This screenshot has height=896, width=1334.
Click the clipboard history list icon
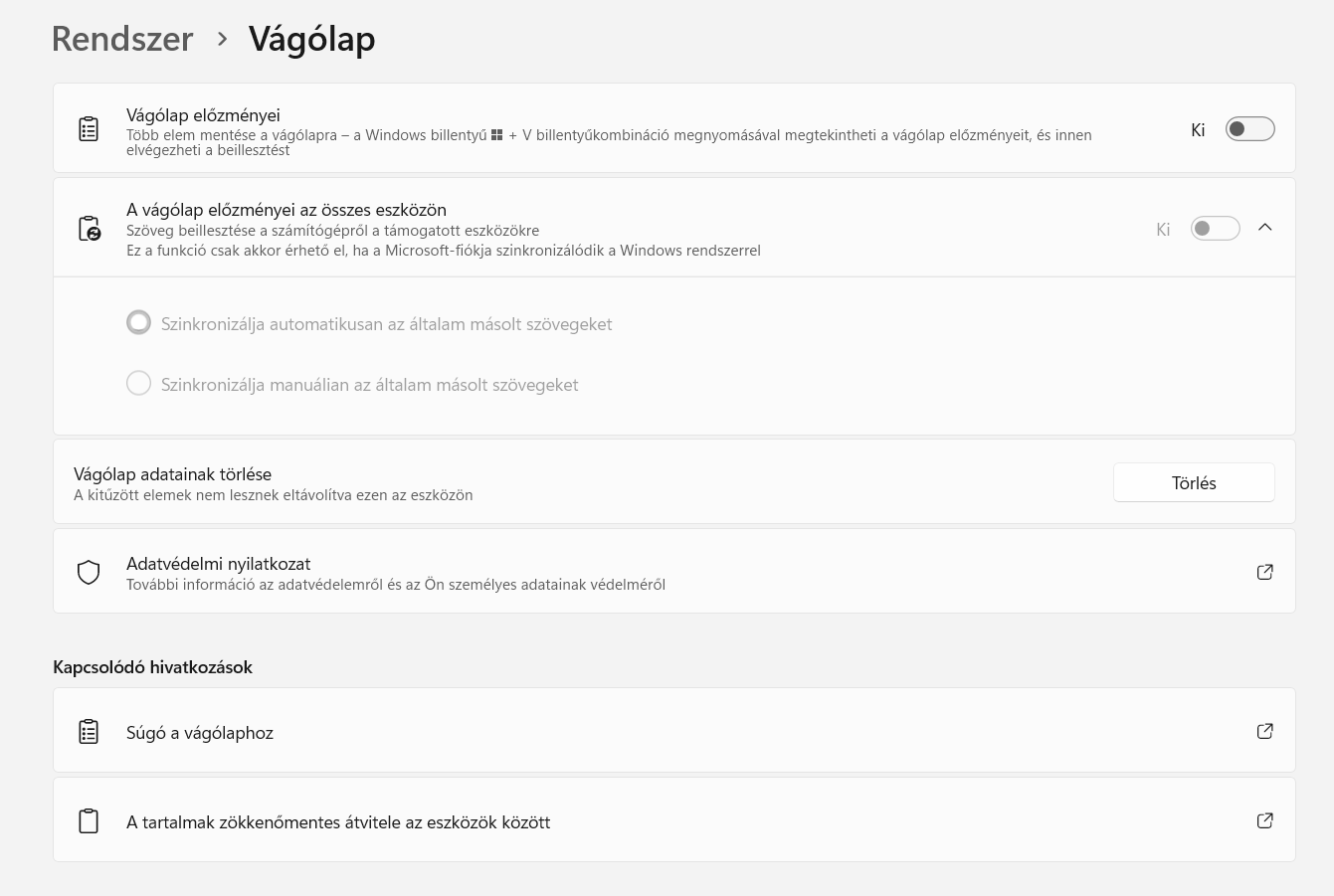tap(89, 129)
